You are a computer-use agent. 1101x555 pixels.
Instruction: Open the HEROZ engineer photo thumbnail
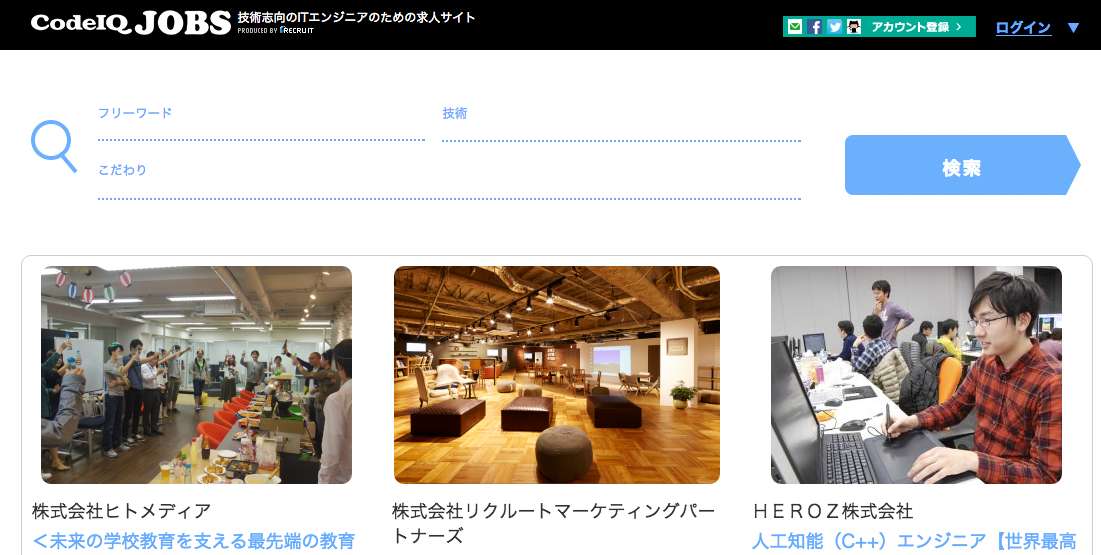[x=916, y=374]
